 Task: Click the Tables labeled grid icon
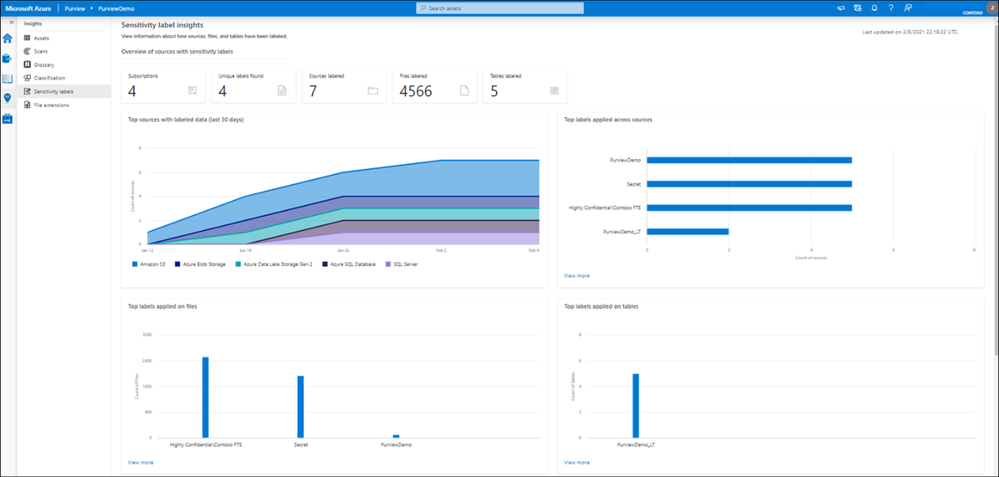coord(554,91)
